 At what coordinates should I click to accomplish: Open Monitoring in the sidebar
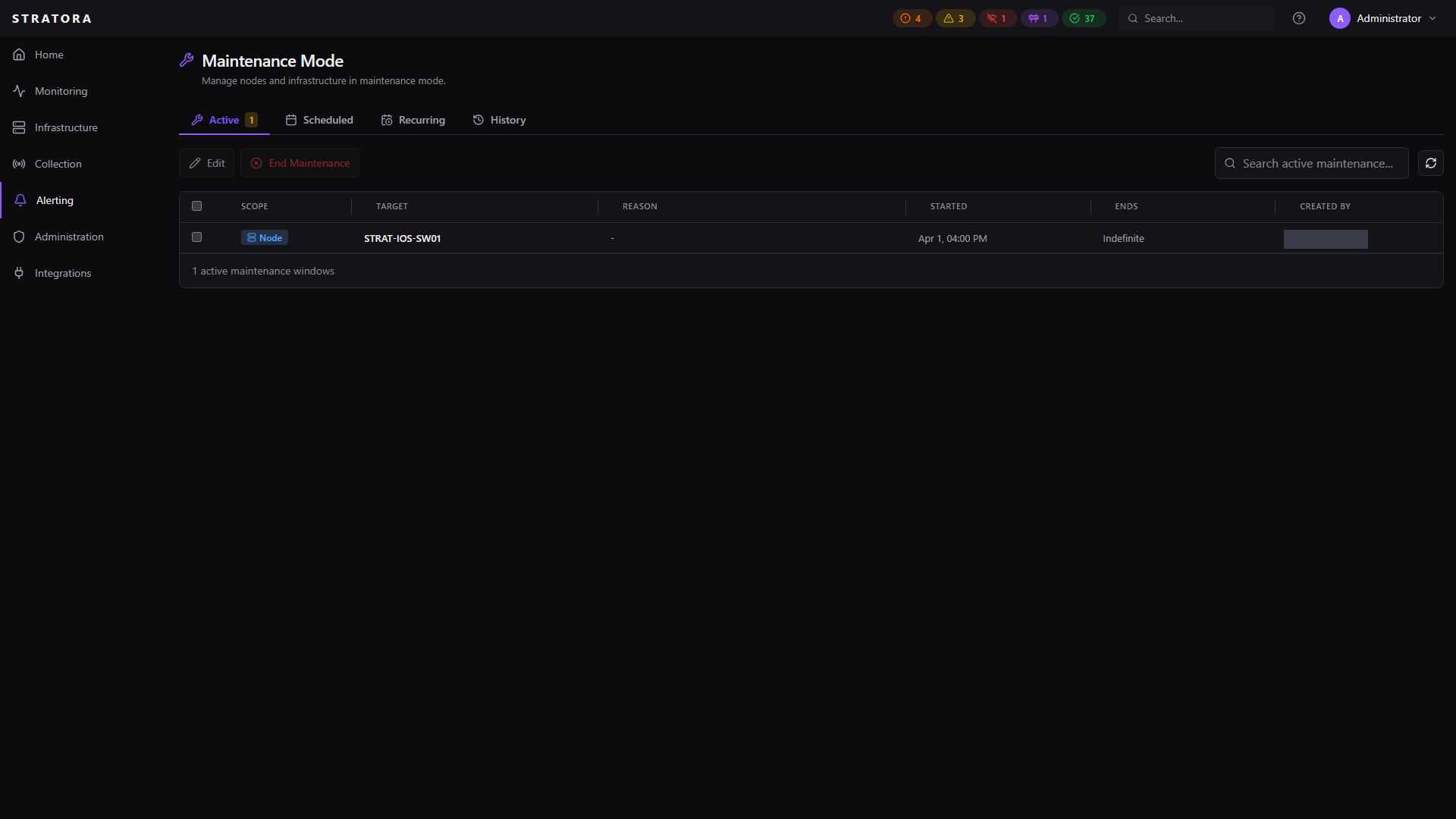pyautogui.click(x=61, y=91)
